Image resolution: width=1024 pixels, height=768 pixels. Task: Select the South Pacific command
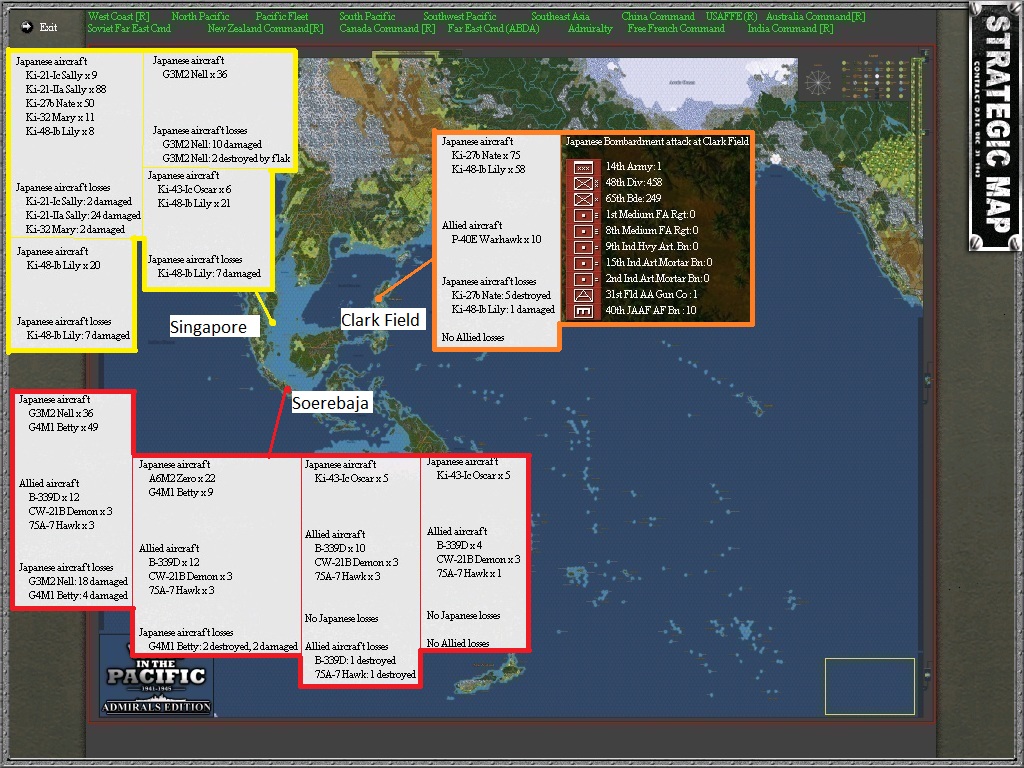tap(367, 16)
